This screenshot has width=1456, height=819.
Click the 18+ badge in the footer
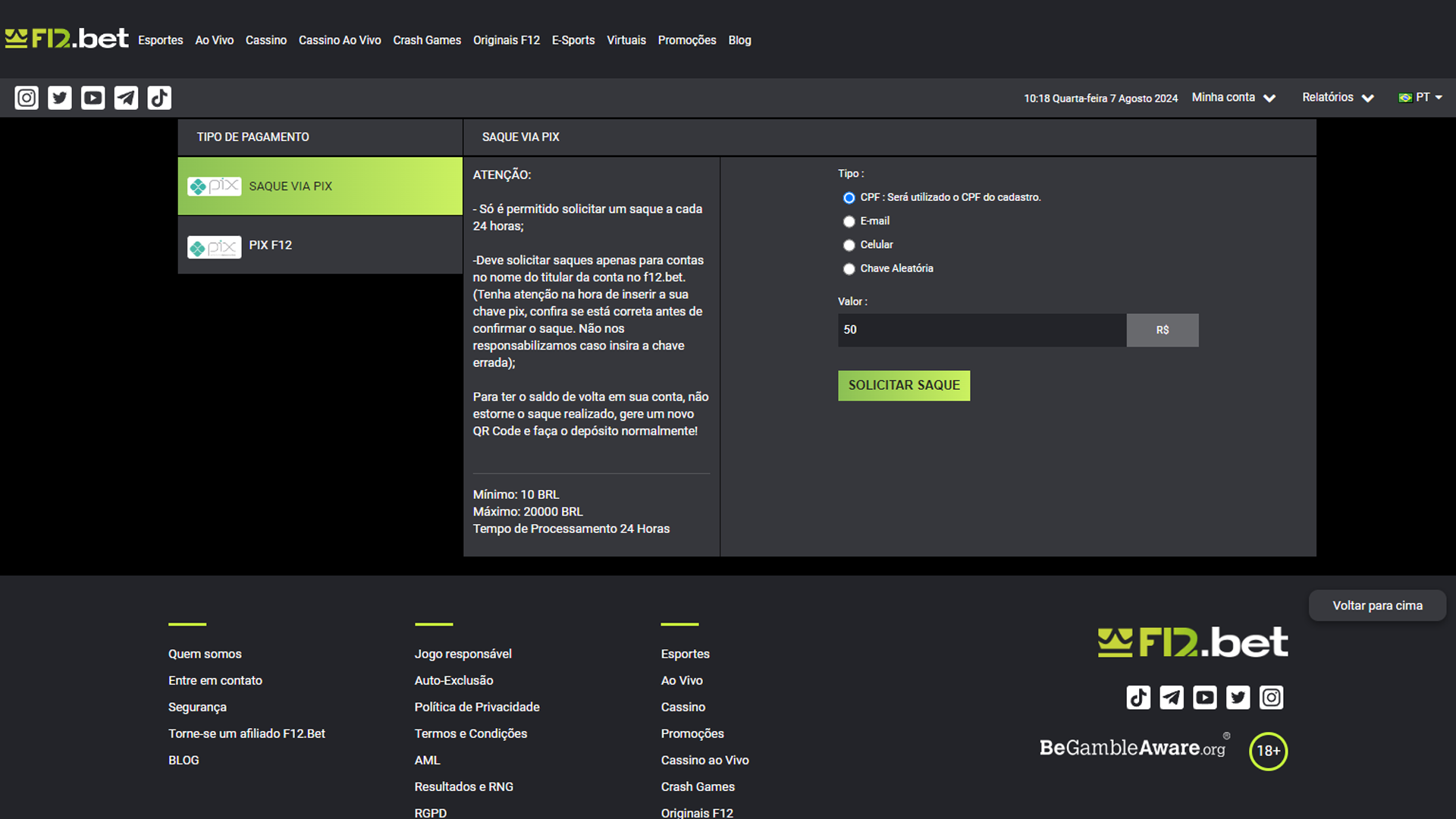click(x=1268, y=751)
